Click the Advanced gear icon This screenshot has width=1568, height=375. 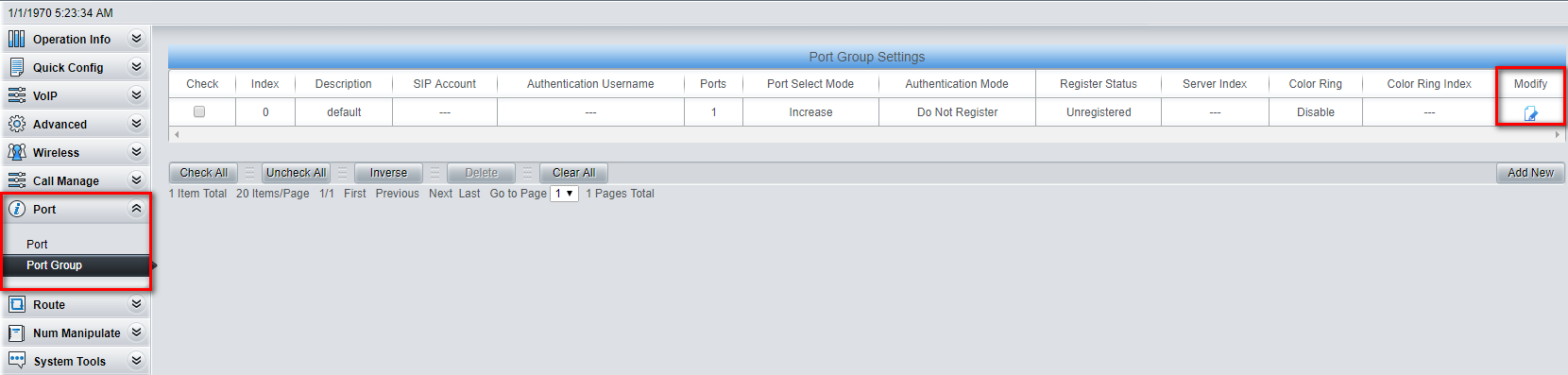[17, 124]
